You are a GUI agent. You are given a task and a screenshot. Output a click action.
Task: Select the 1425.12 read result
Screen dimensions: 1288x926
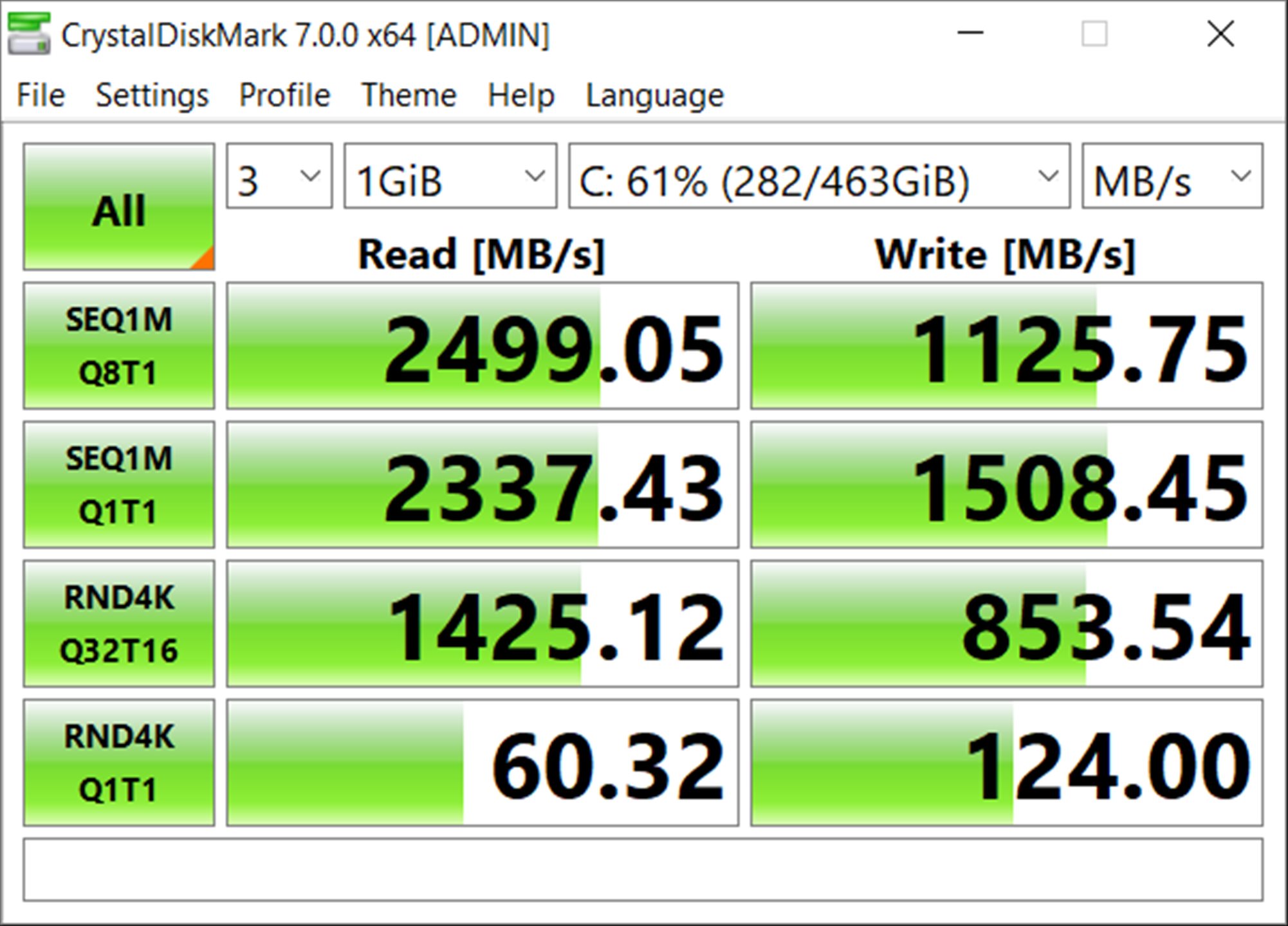click(483, 623)
